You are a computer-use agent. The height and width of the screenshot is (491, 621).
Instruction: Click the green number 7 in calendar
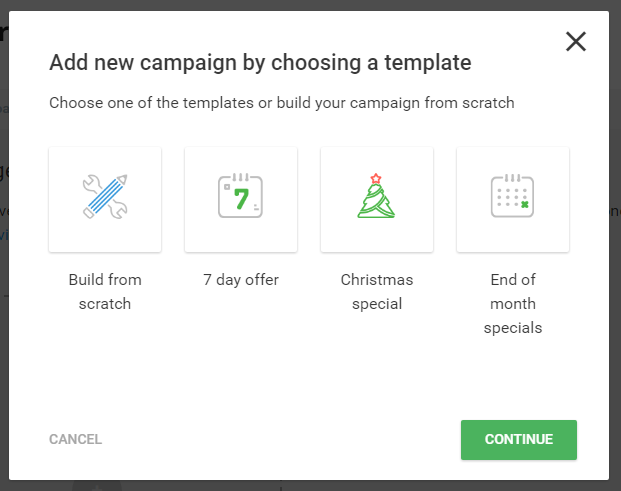pyautogui.click(x=241, y=199)
